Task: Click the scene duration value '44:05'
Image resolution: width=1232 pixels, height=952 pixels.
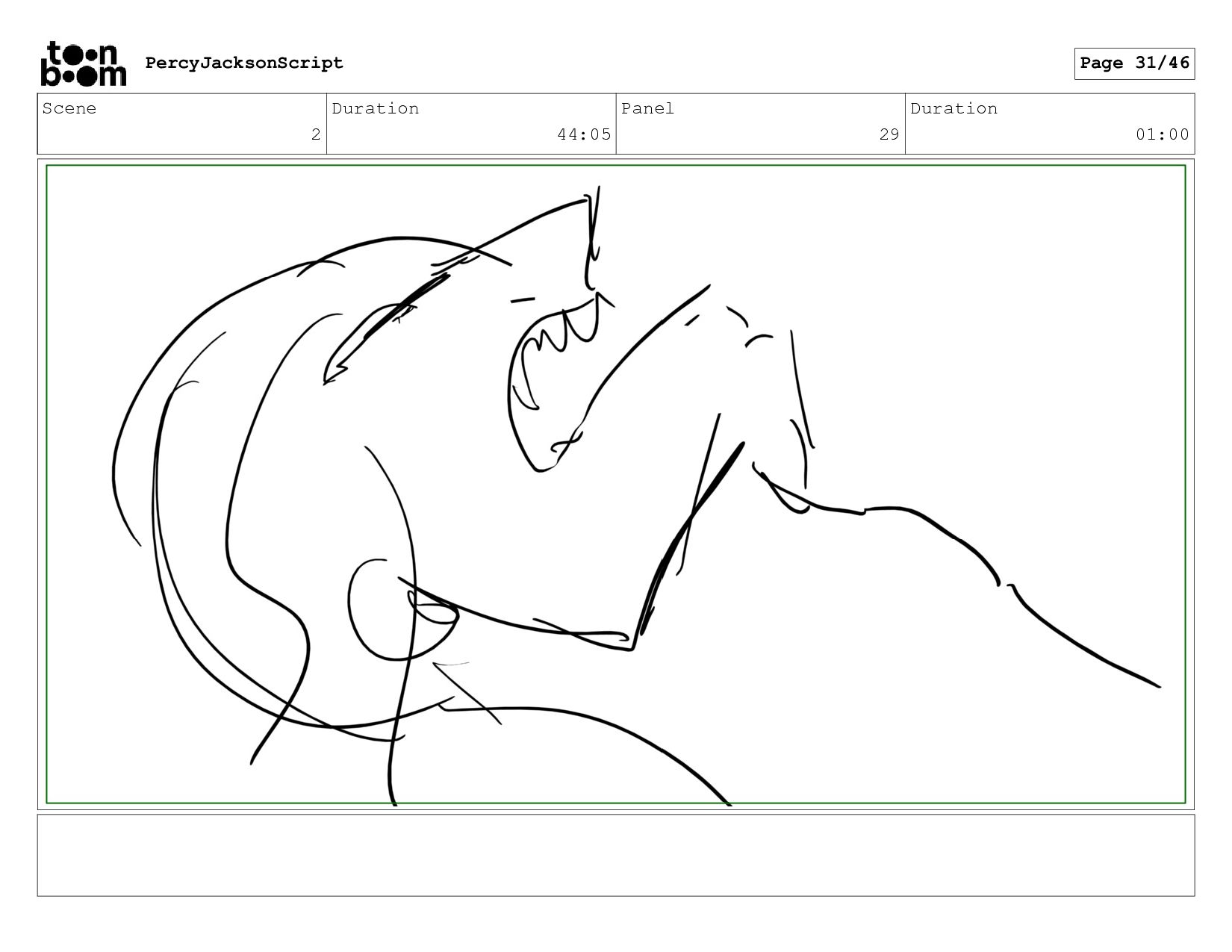Action: 584,134
